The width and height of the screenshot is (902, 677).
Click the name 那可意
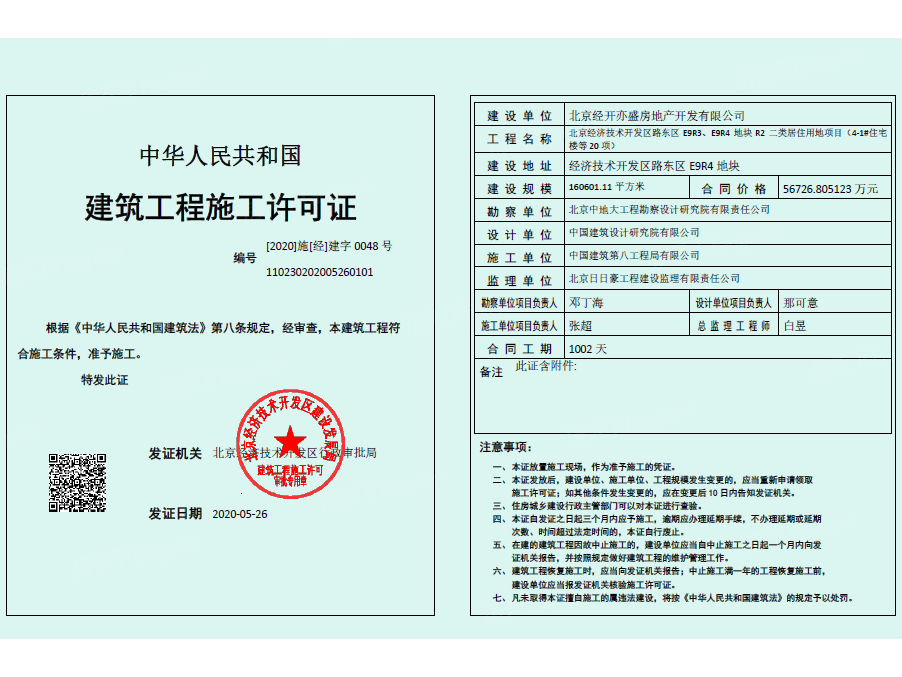(x=800, y=303)
